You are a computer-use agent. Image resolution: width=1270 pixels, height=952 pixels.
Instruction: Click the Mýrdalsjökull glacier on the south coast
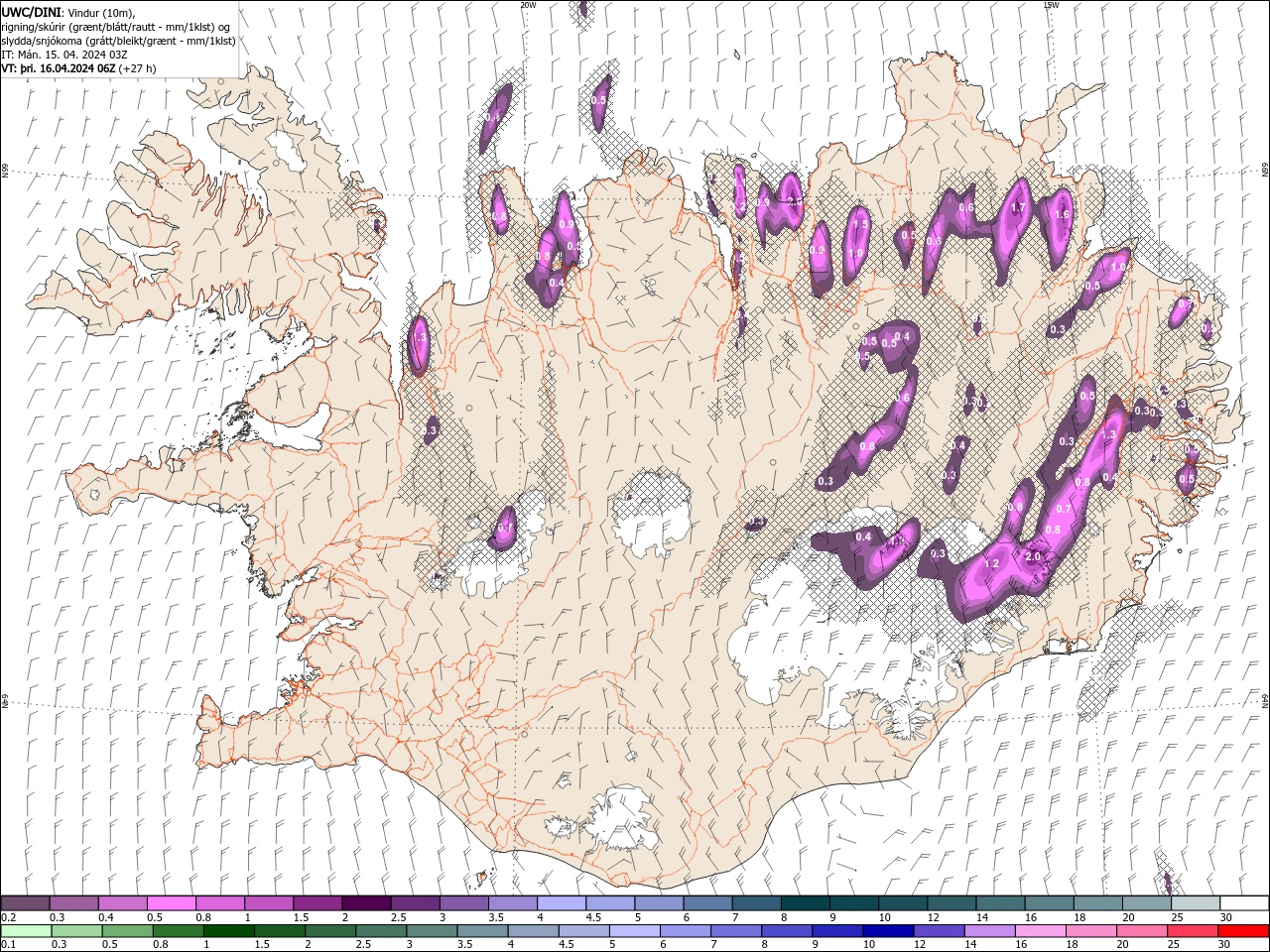tap(623, 818)
